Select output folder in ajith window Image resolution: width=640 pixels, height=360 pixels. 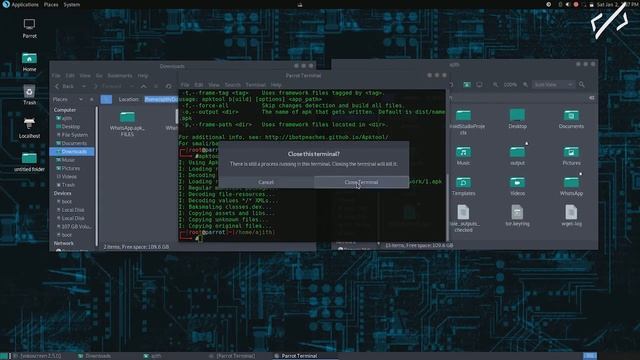[x=517, y=156]
